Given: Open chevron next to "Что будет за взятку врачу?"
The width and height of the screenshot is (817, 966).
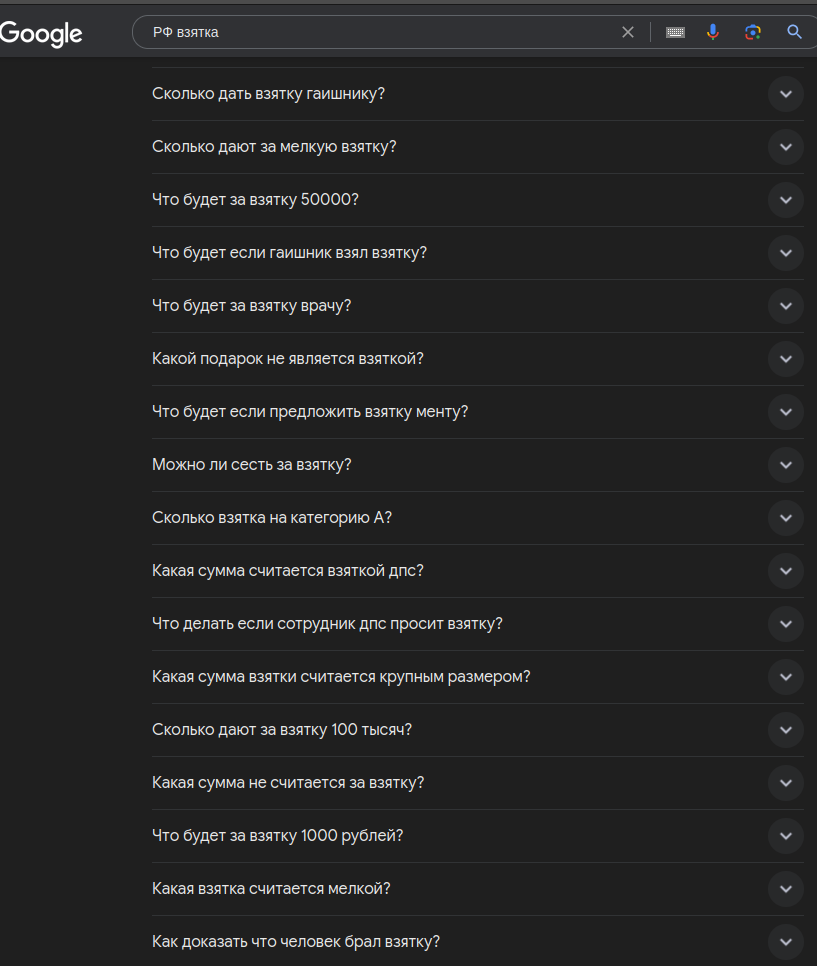Looking at the screenshot, I should 786,306.
